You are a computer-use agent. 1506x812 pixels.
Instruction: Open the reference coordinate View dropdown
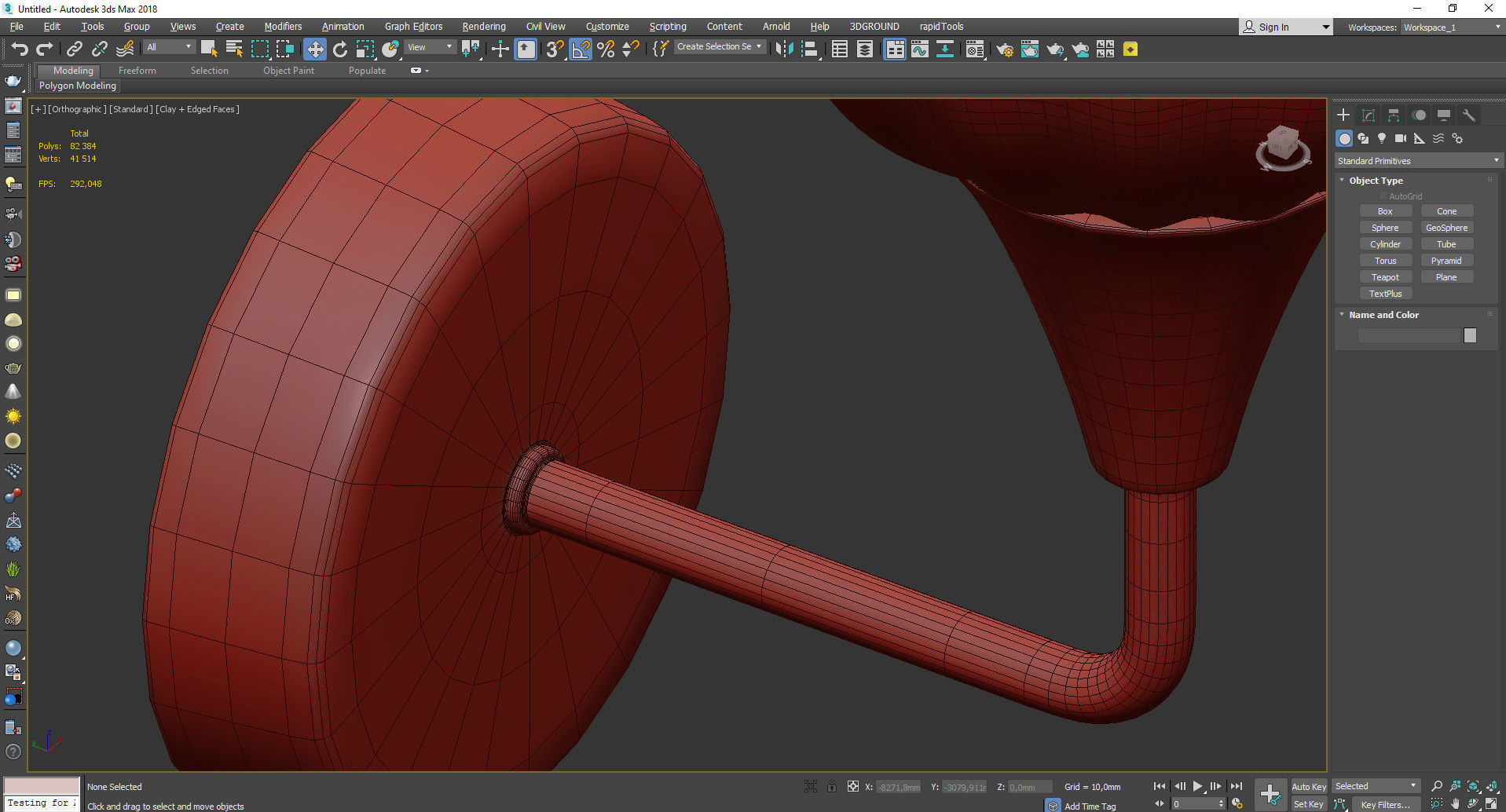[430, 47]
